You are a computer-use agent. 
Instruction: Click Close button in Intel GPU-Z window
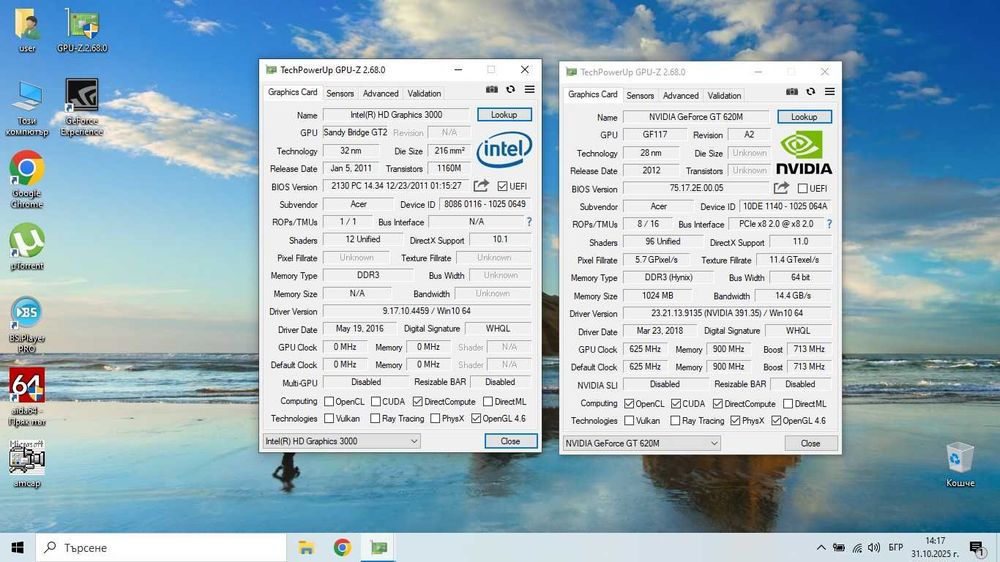(510, 441)
